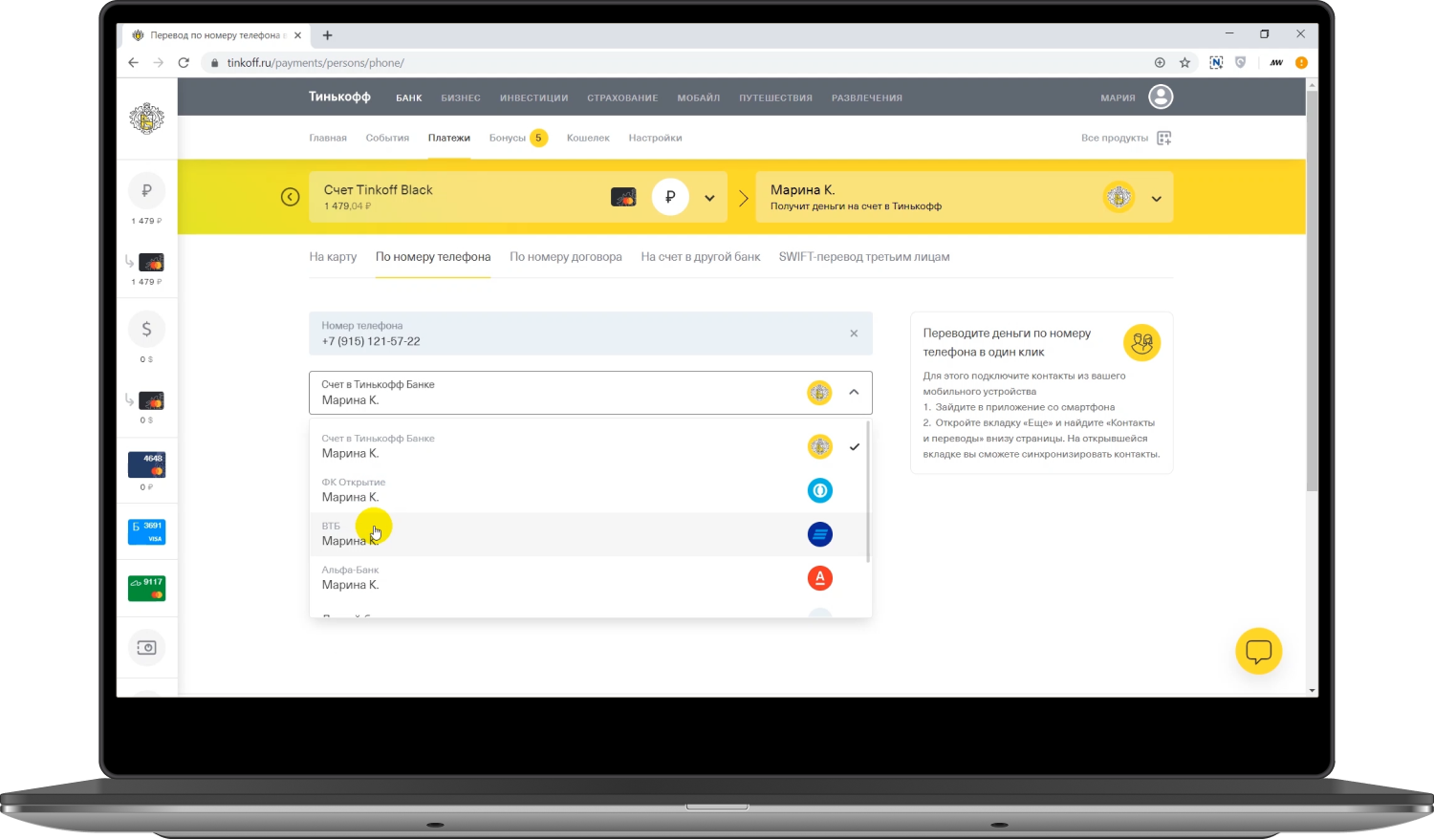Switch to По номеру договора tab
The image size is (1434, 840).
566,257
